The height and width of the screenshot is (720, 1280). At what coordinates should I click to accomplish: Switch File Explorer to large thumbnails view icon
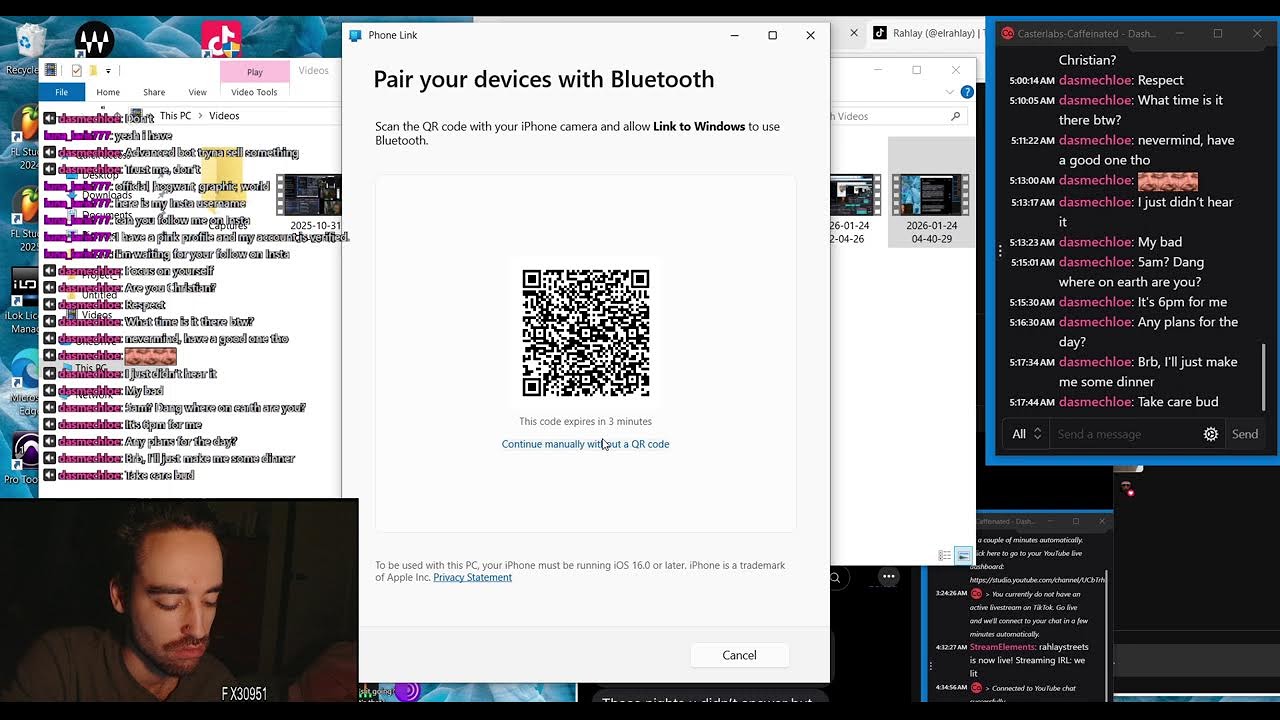click(963, 555)
